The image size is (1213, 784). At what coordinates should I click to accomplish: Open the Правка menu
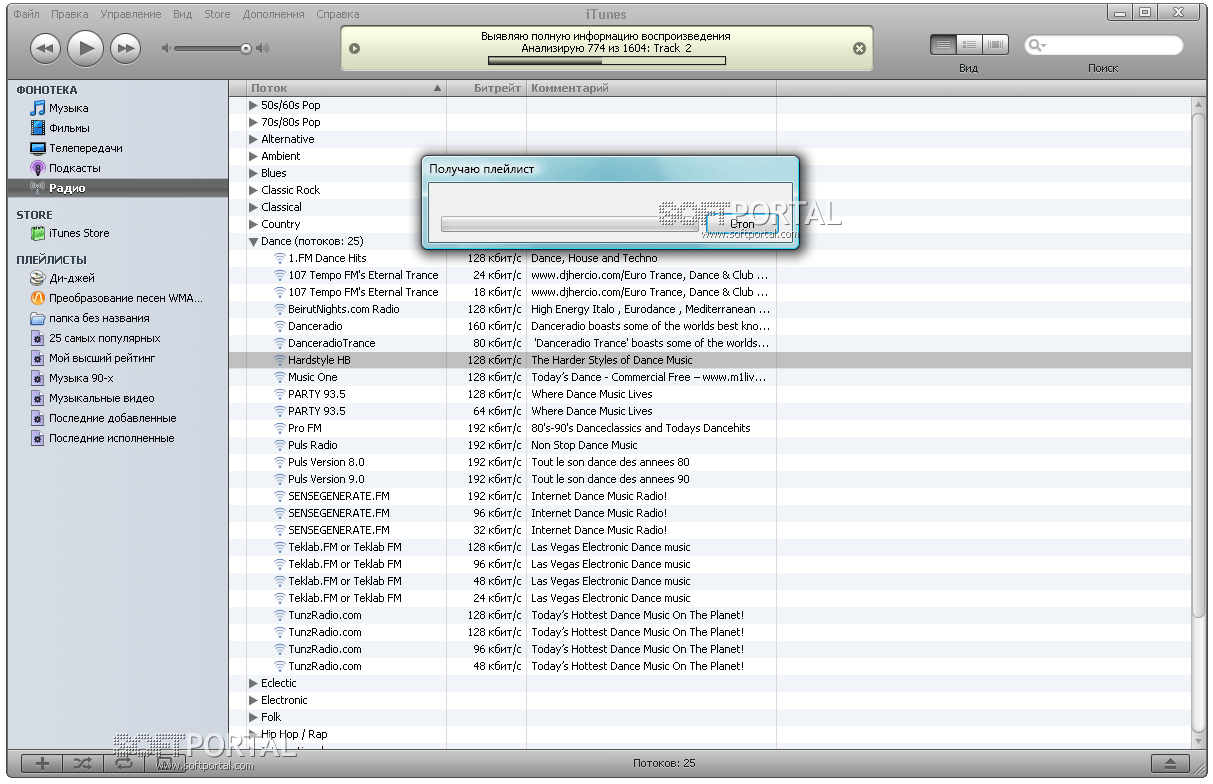pyautogui.click(x=69, y=14)
